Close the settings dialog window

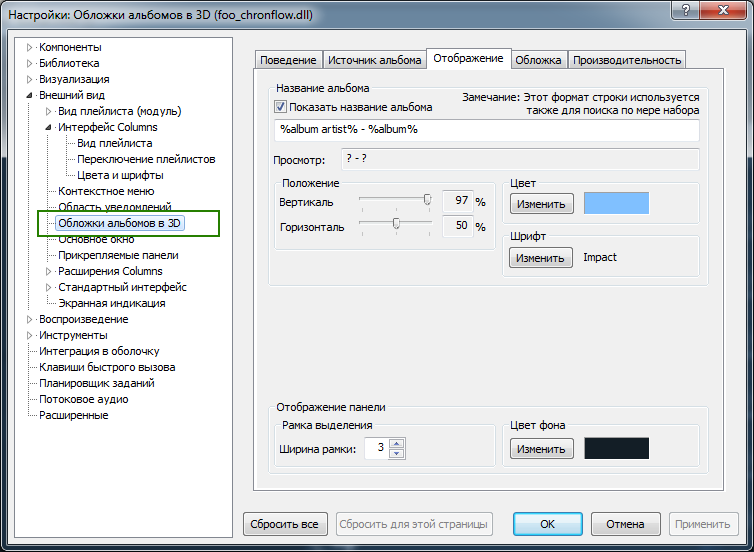723,10
